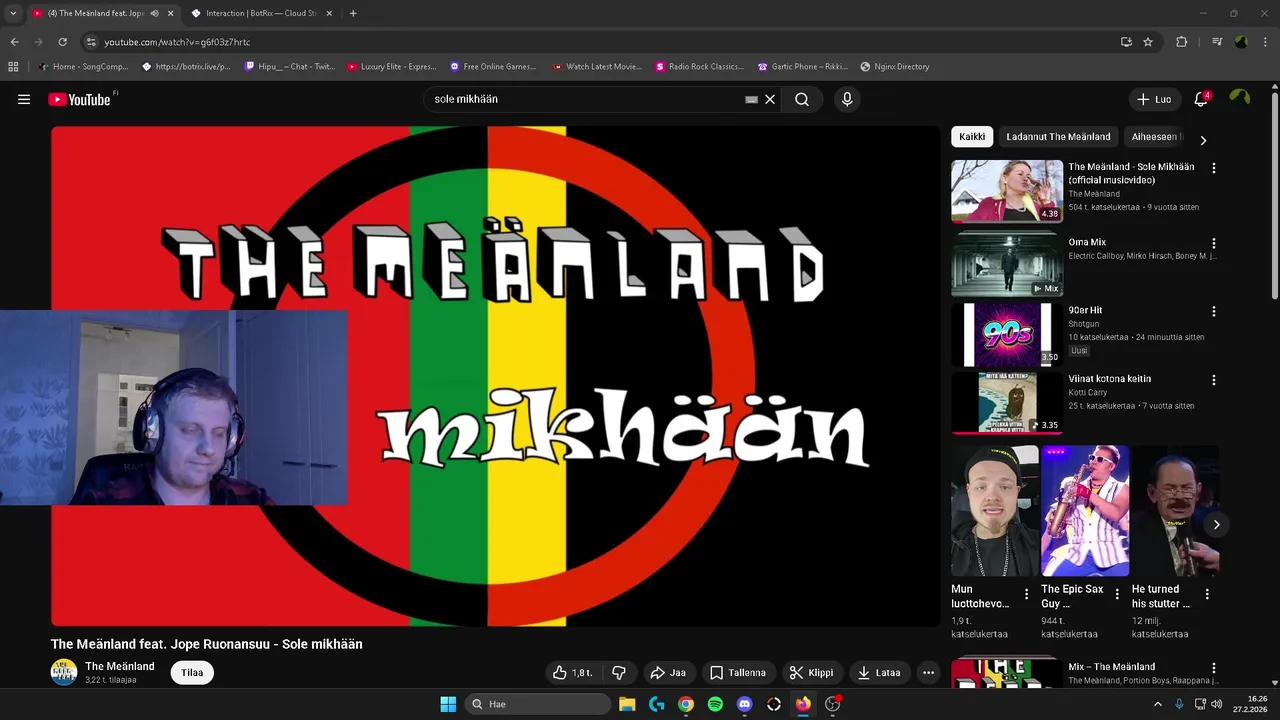Mute the playing tab via its speaker icon
The image size is (1280, 720).
click(x=154, y=13)
